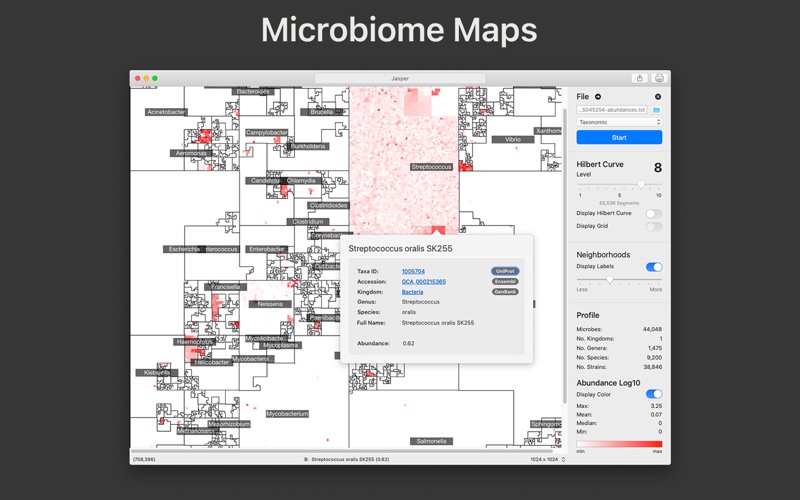Click the Sphingomonas map label
800x500 pixels.
pos(546,424)
